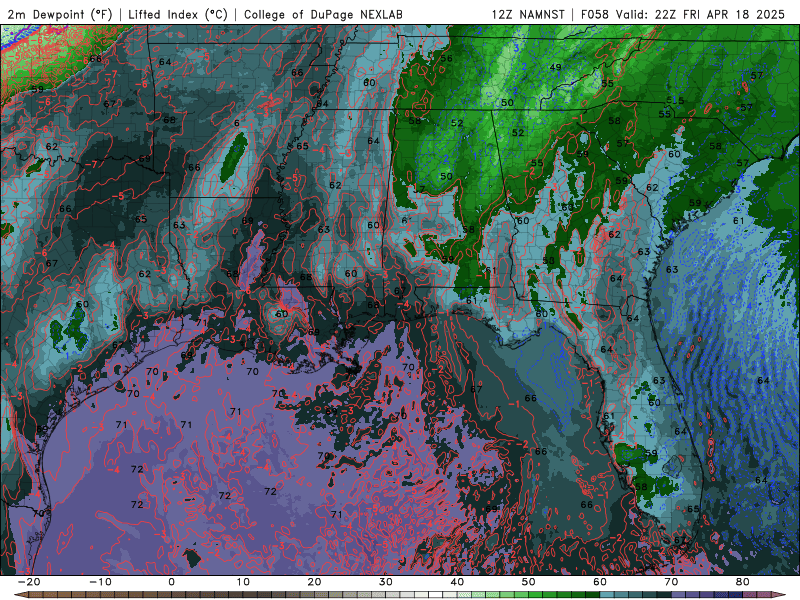800x600 pixels.
Task: Click the "12Z NAMNST" model run label
Action: click(x=528, y=14)
